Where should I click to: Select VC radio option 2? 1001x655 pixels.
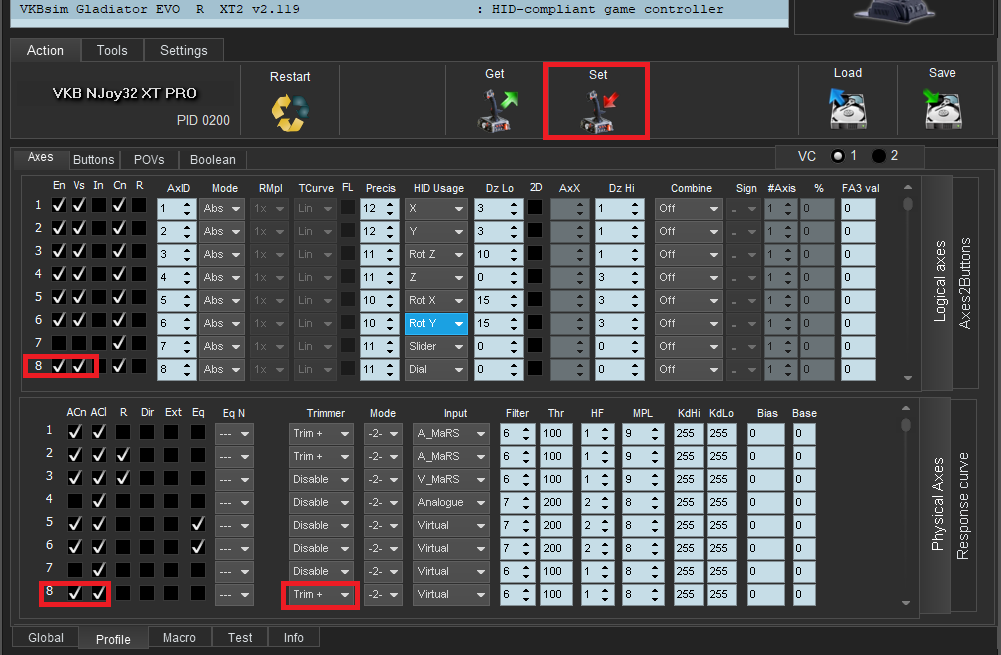880,156
